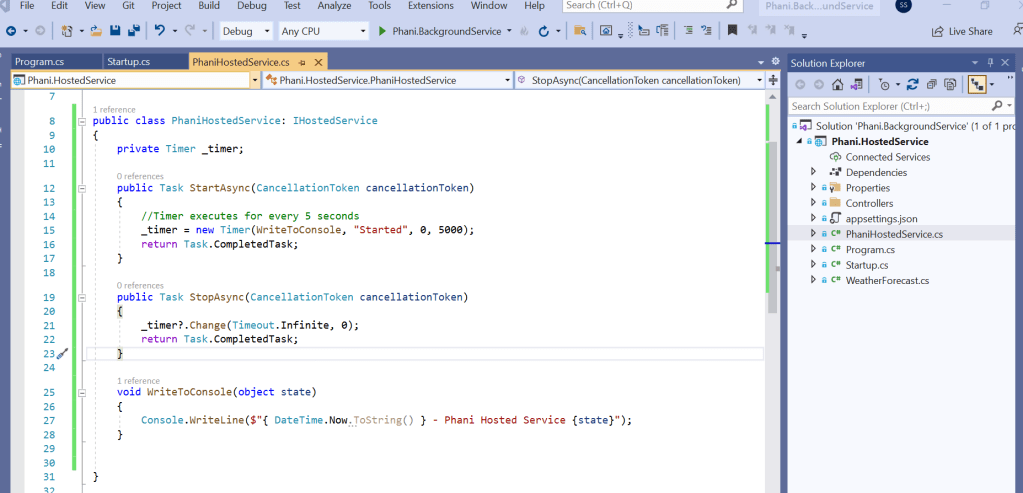This screenshot has height=493, width=1023.
Task: Open the Any CPU platform dropdown
Action: point(322,31)
